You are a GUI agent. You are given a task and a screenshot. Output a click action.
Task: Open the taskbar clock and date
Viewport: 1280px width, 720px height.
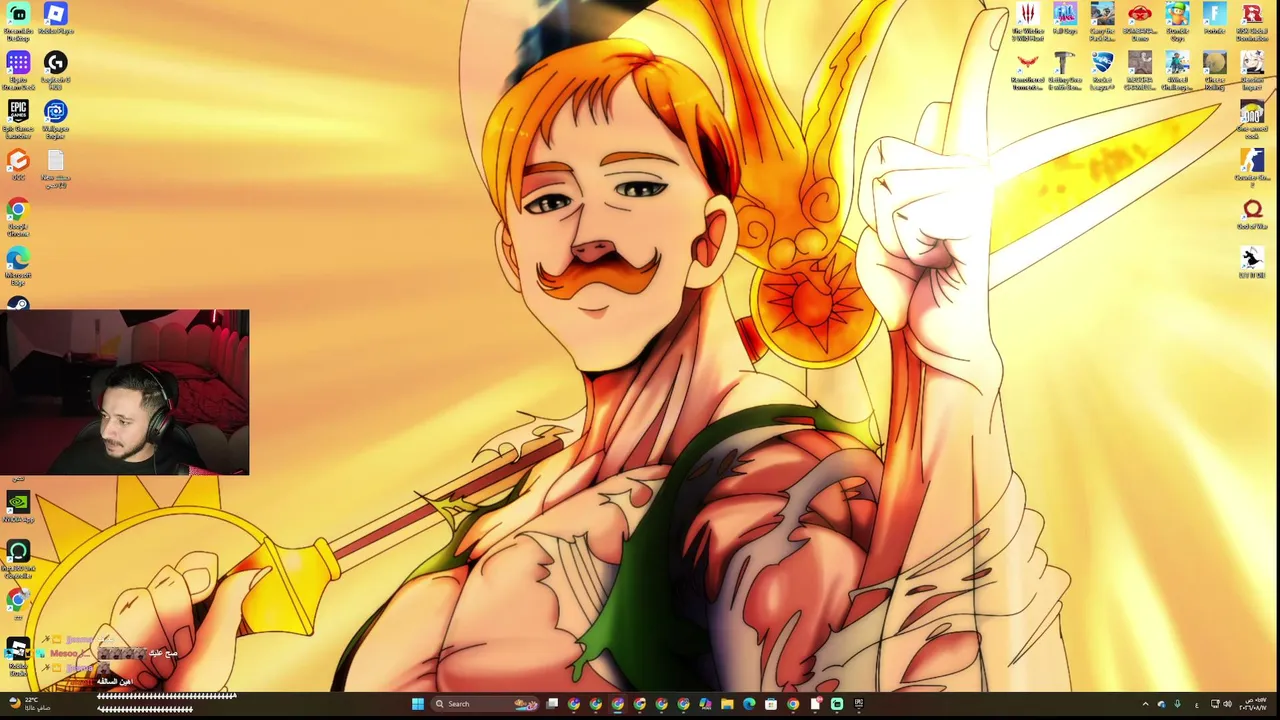1253,704
